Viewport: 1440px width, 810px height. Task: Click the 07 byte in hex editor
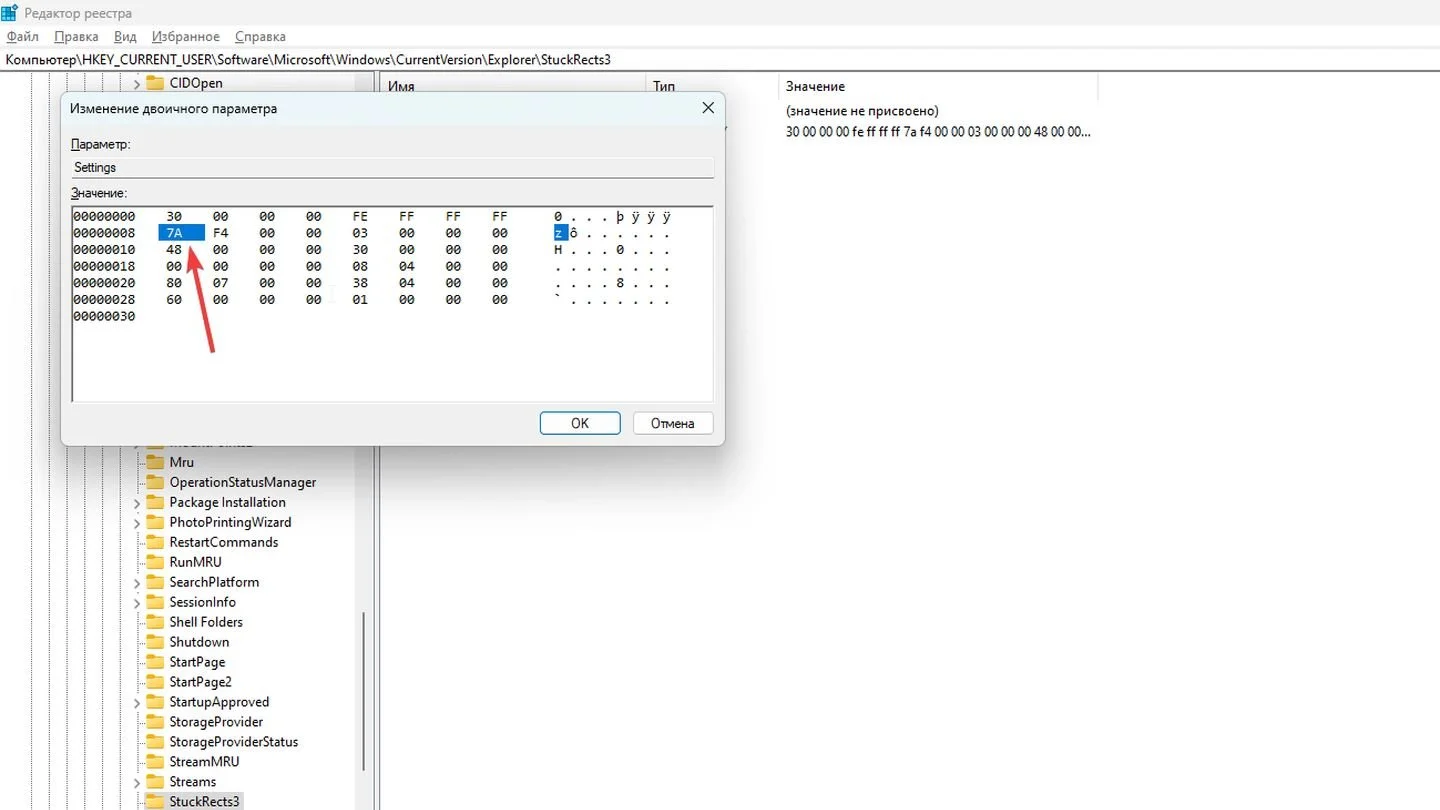point(221,283)
